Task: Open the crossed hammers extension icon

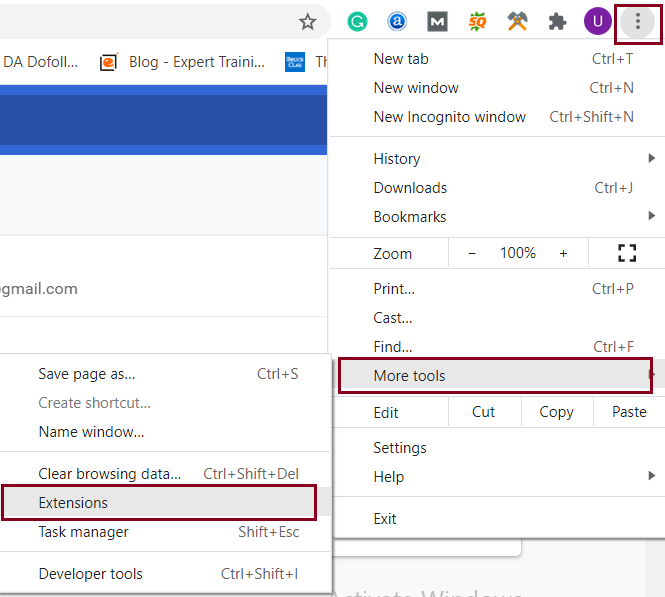Action: (x=517, y=21)
